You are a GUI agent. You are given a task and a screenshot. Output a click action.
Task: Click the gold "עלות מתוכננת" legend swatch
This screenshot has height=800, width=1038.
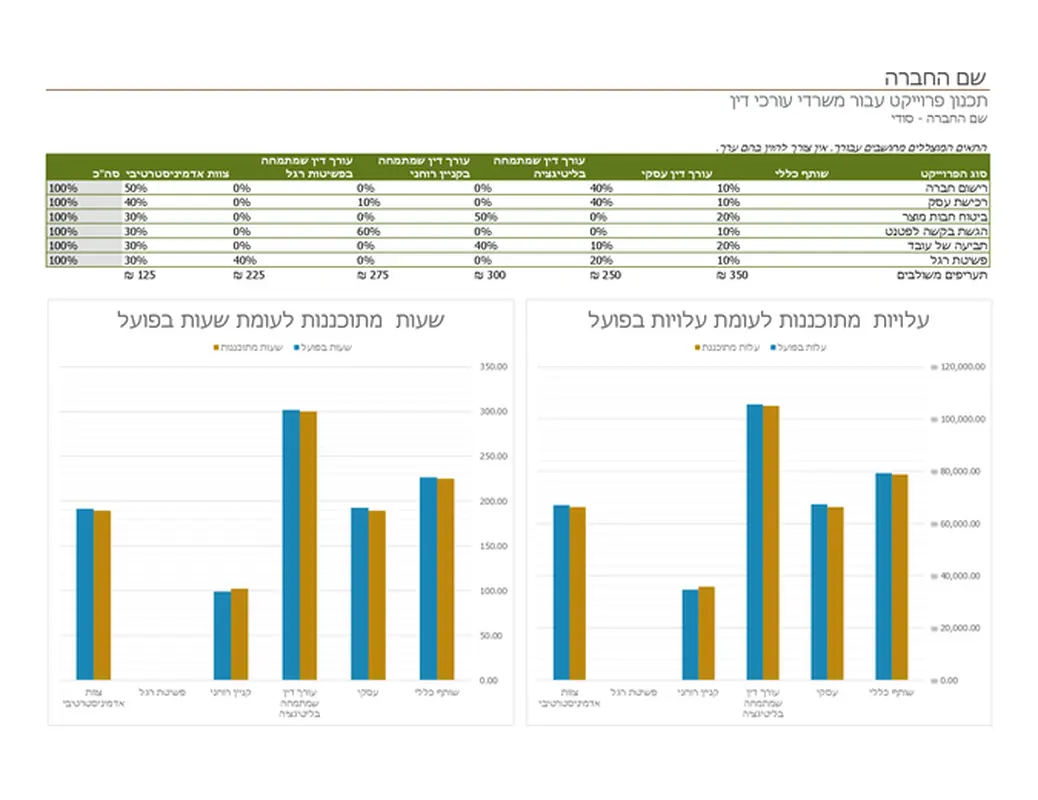[x=698, y=348]
